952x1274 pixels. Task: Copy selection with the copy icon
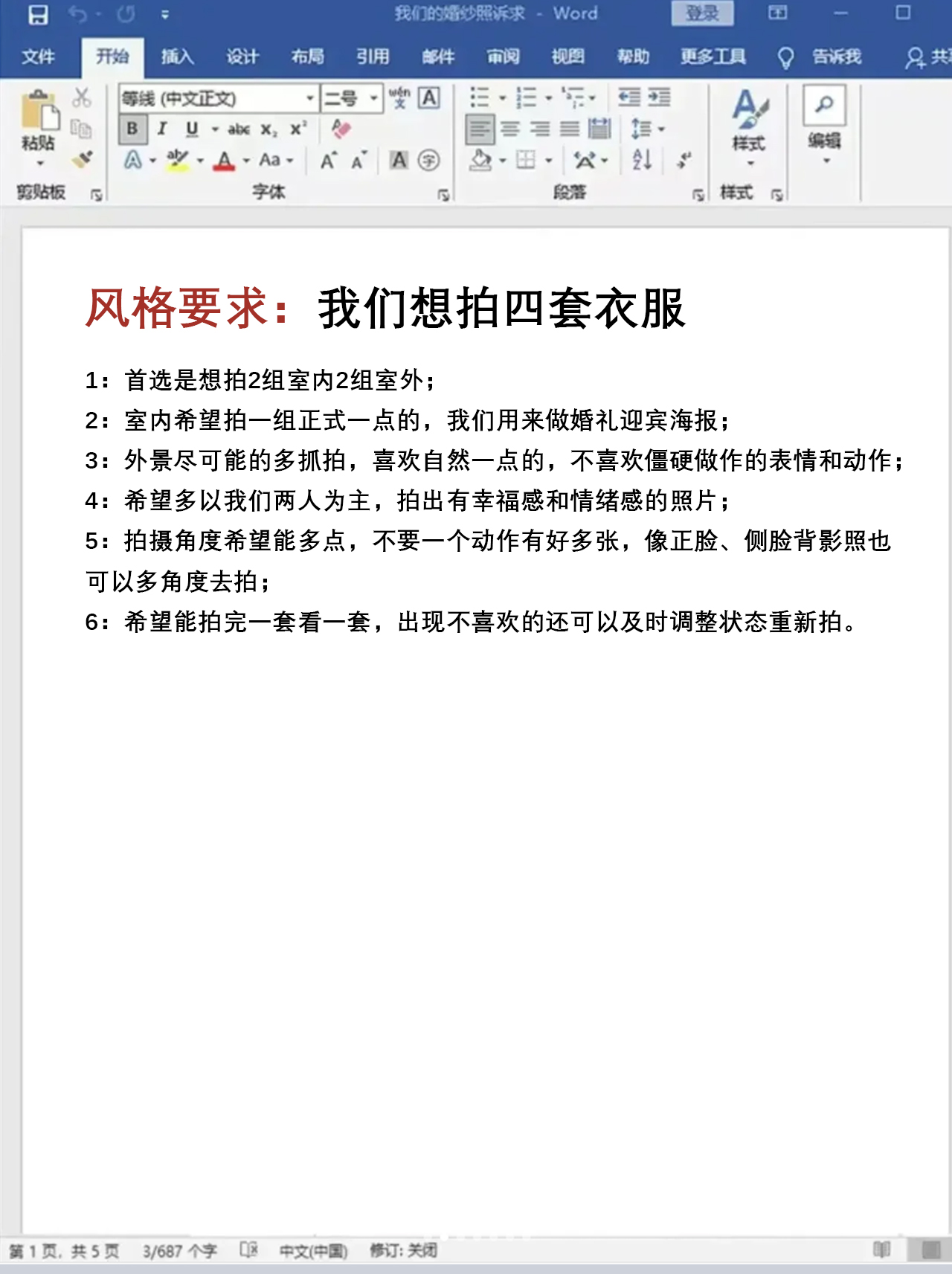point(81,129)
